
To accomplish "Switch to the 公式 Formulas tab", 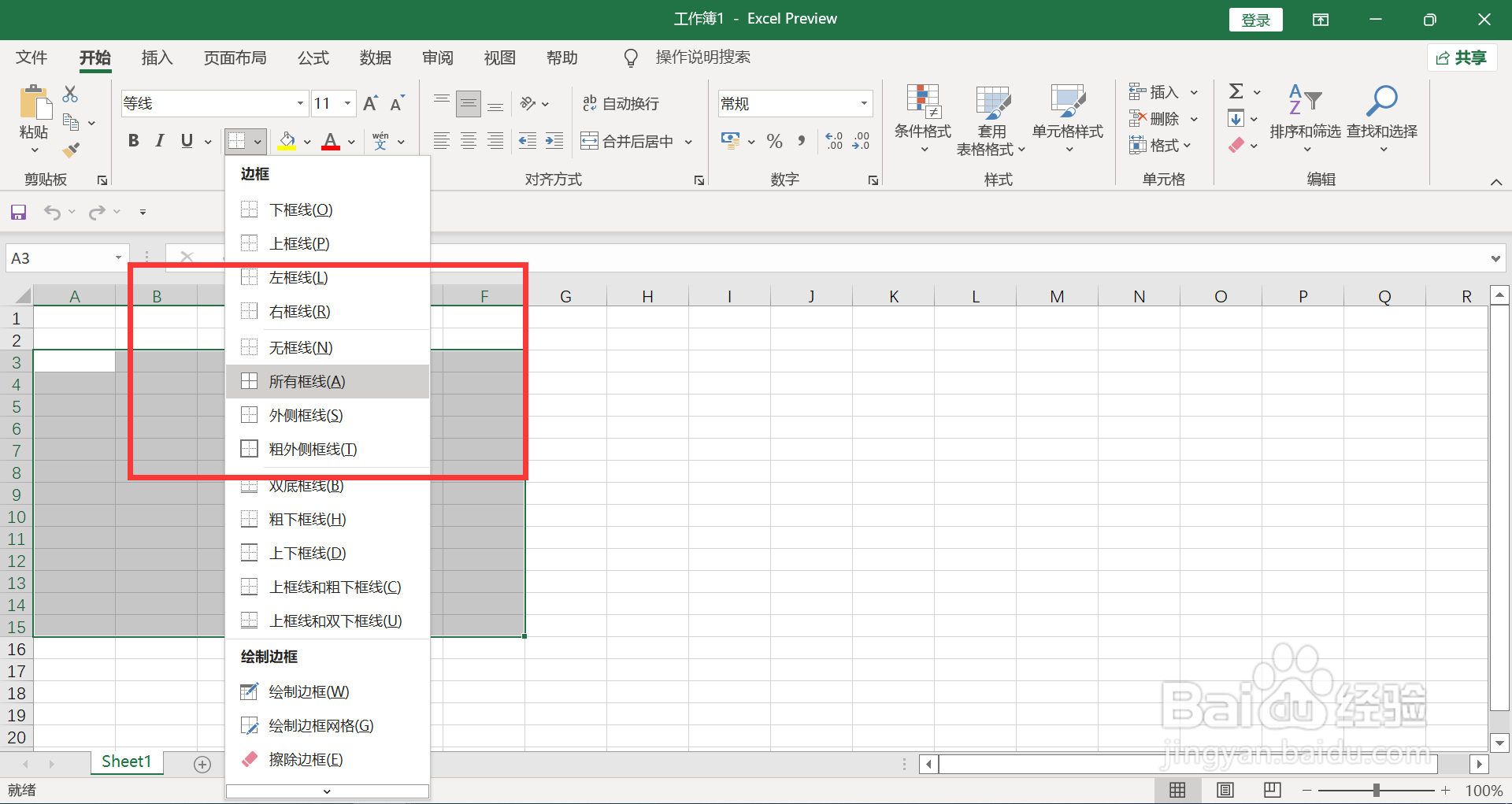I will [313, 57].
